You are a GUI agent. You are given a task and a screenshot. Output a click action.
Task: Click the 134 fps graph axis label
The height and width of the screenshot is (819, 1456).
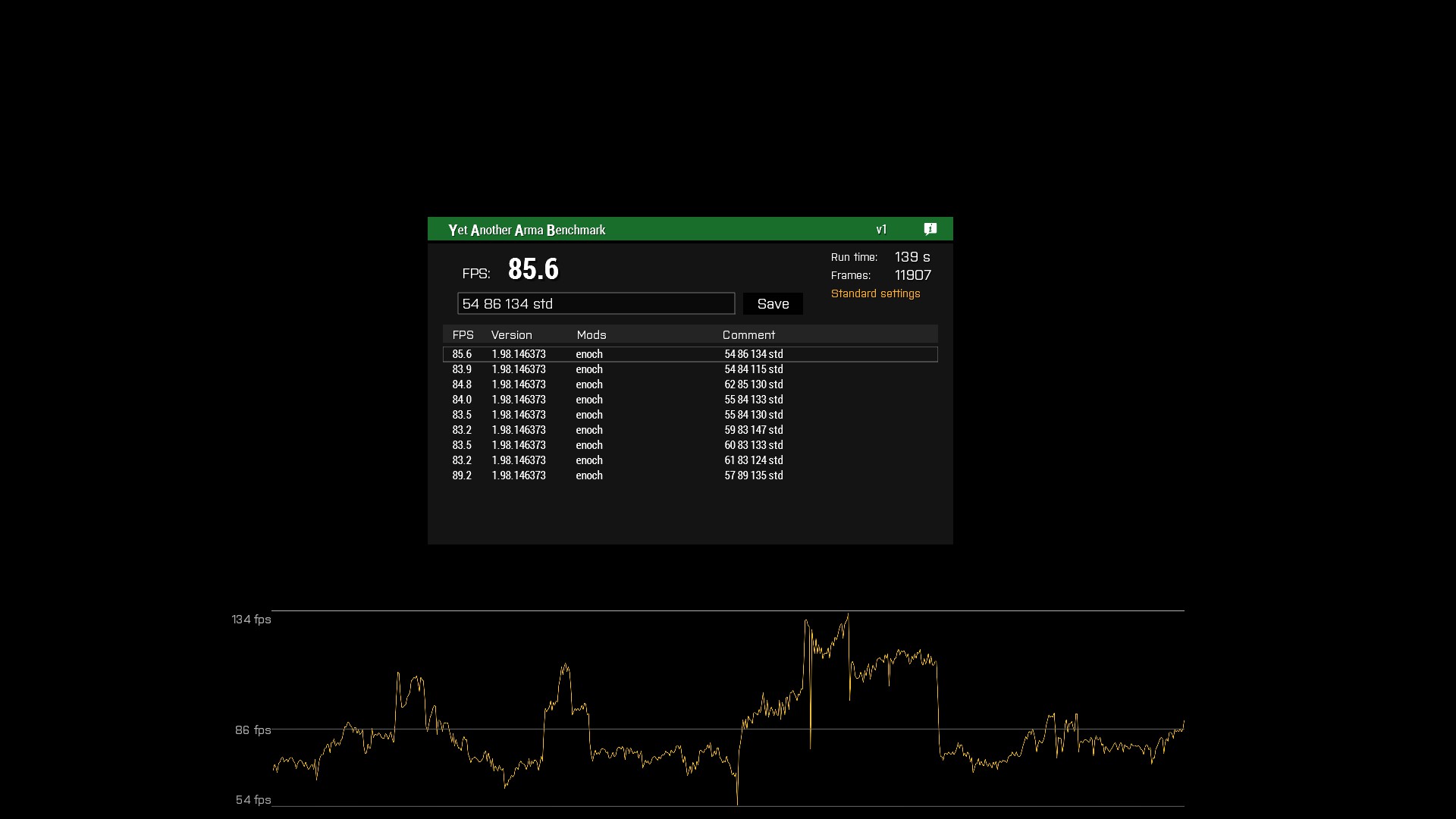click(x=251, y=620)
